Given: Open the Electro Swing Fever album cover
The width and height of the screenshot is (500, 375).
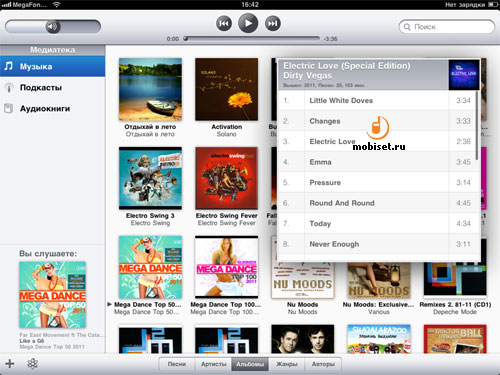Looking at the screenshot, I should (x=227, y=178).
